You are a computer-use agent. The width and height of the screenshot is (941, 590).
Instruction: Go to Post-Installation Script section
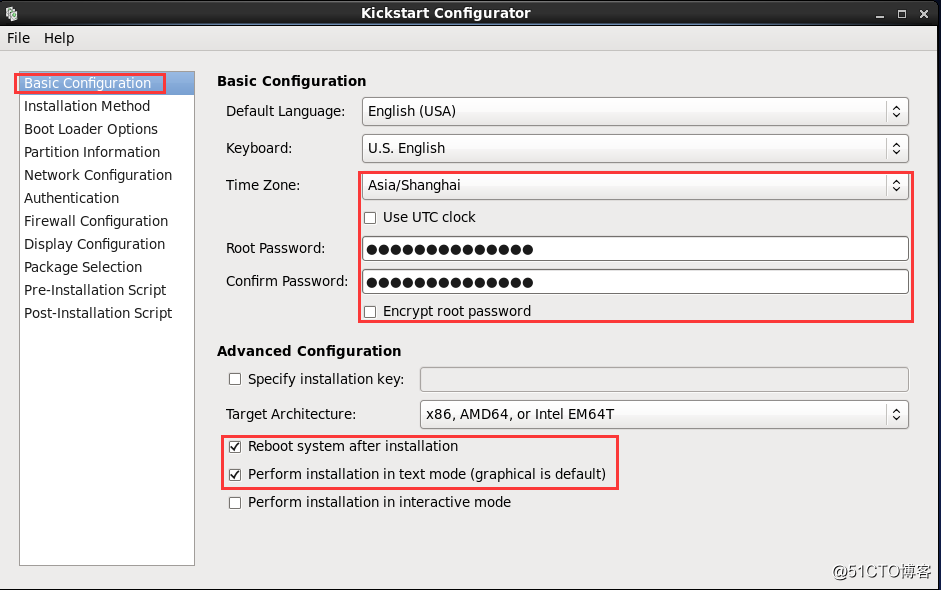107,313
